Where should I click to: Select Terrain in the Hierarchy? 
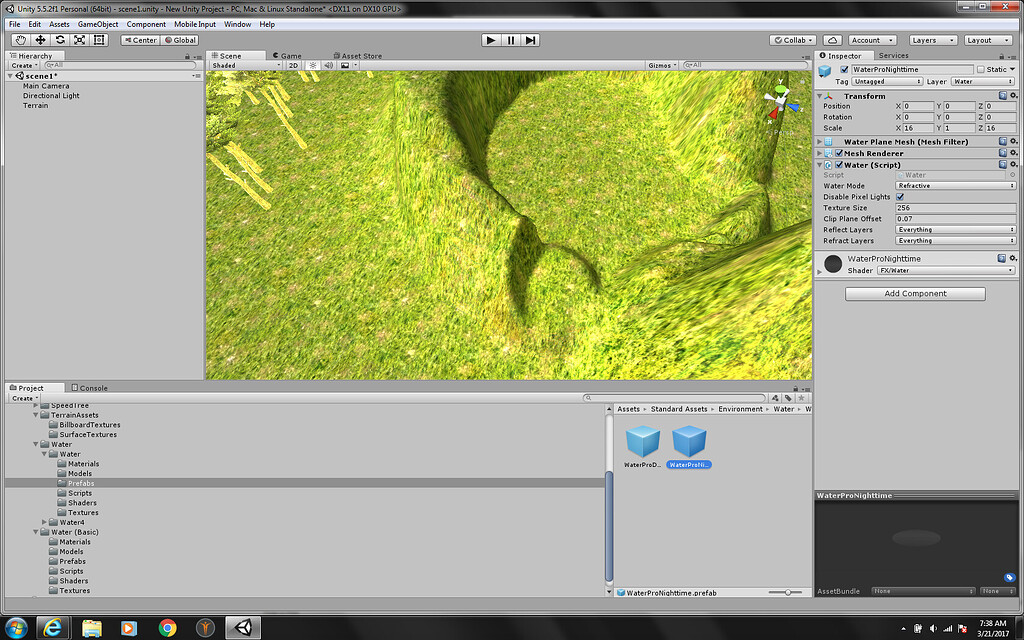[36, 105]
